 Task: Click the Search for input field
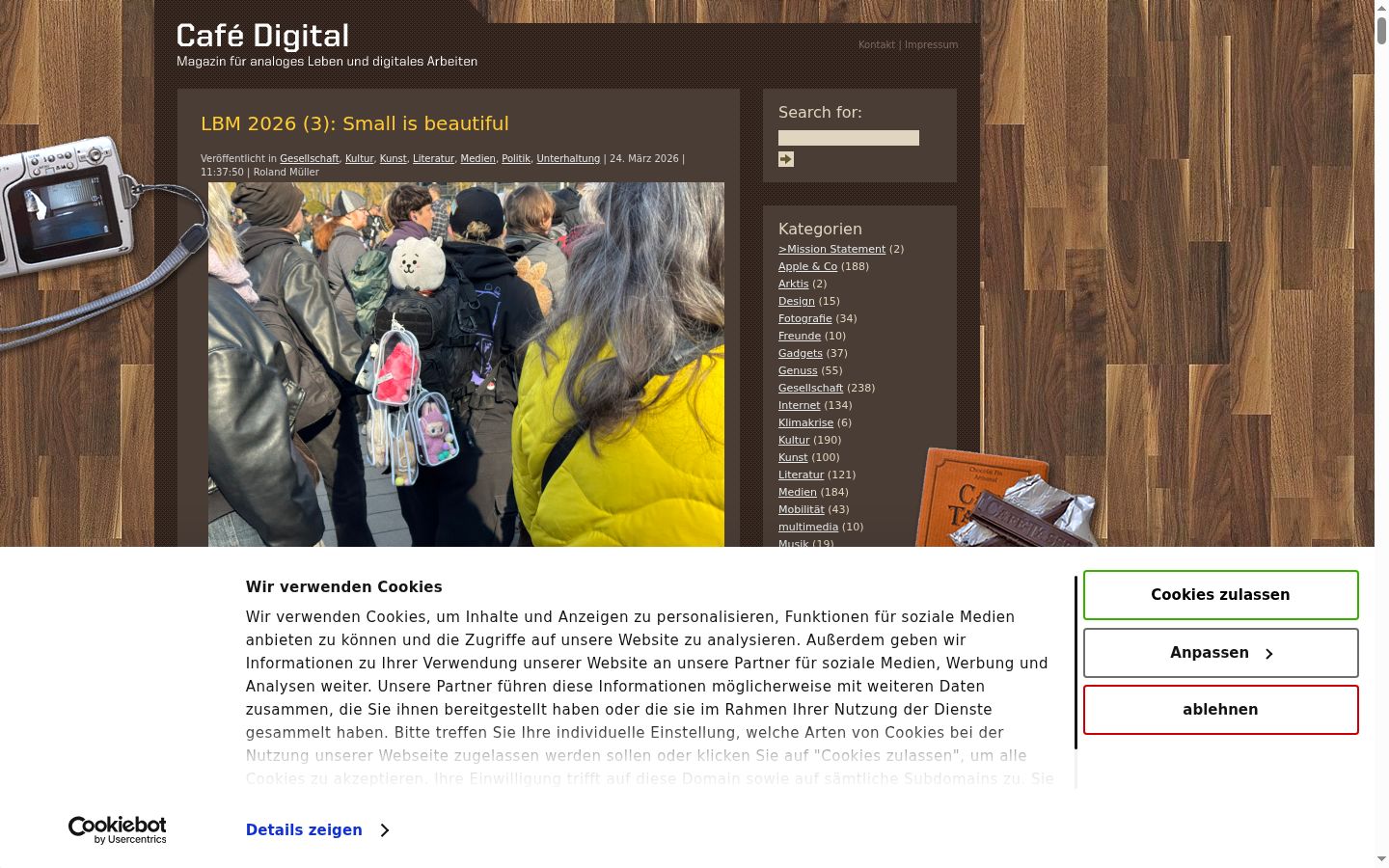849,138
